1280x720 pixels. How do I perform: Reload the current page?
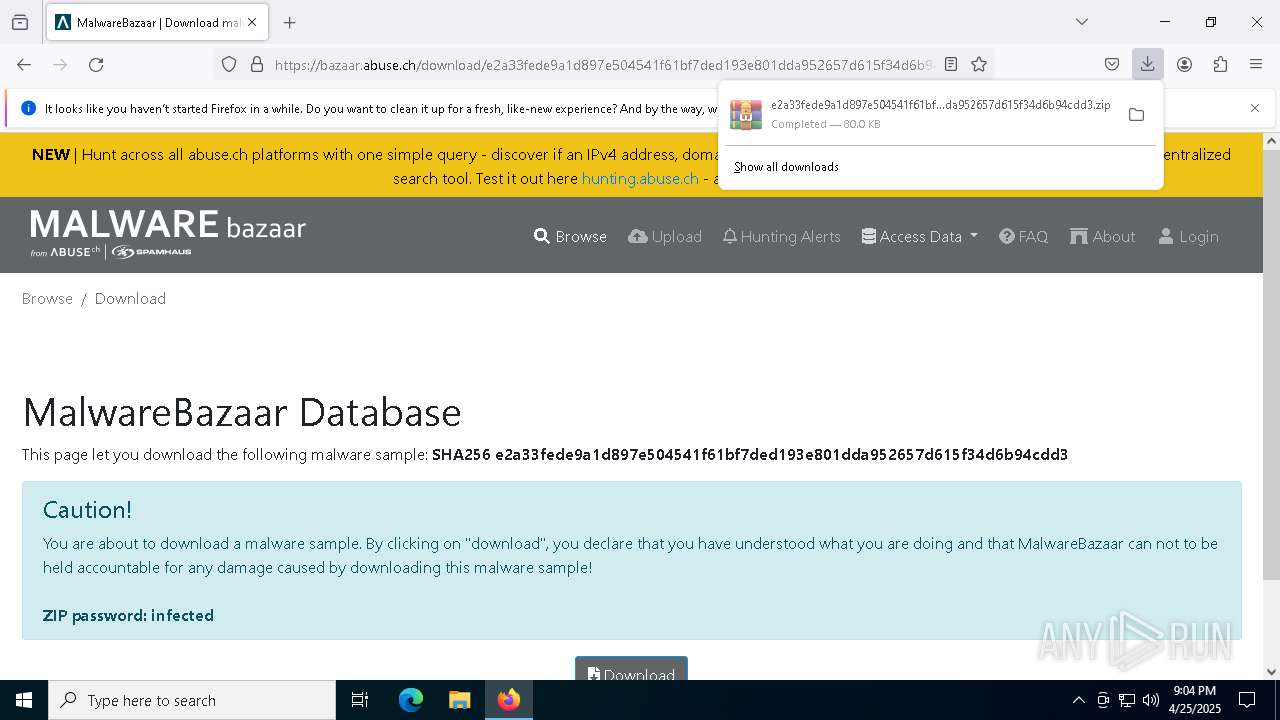pos(96,64)
